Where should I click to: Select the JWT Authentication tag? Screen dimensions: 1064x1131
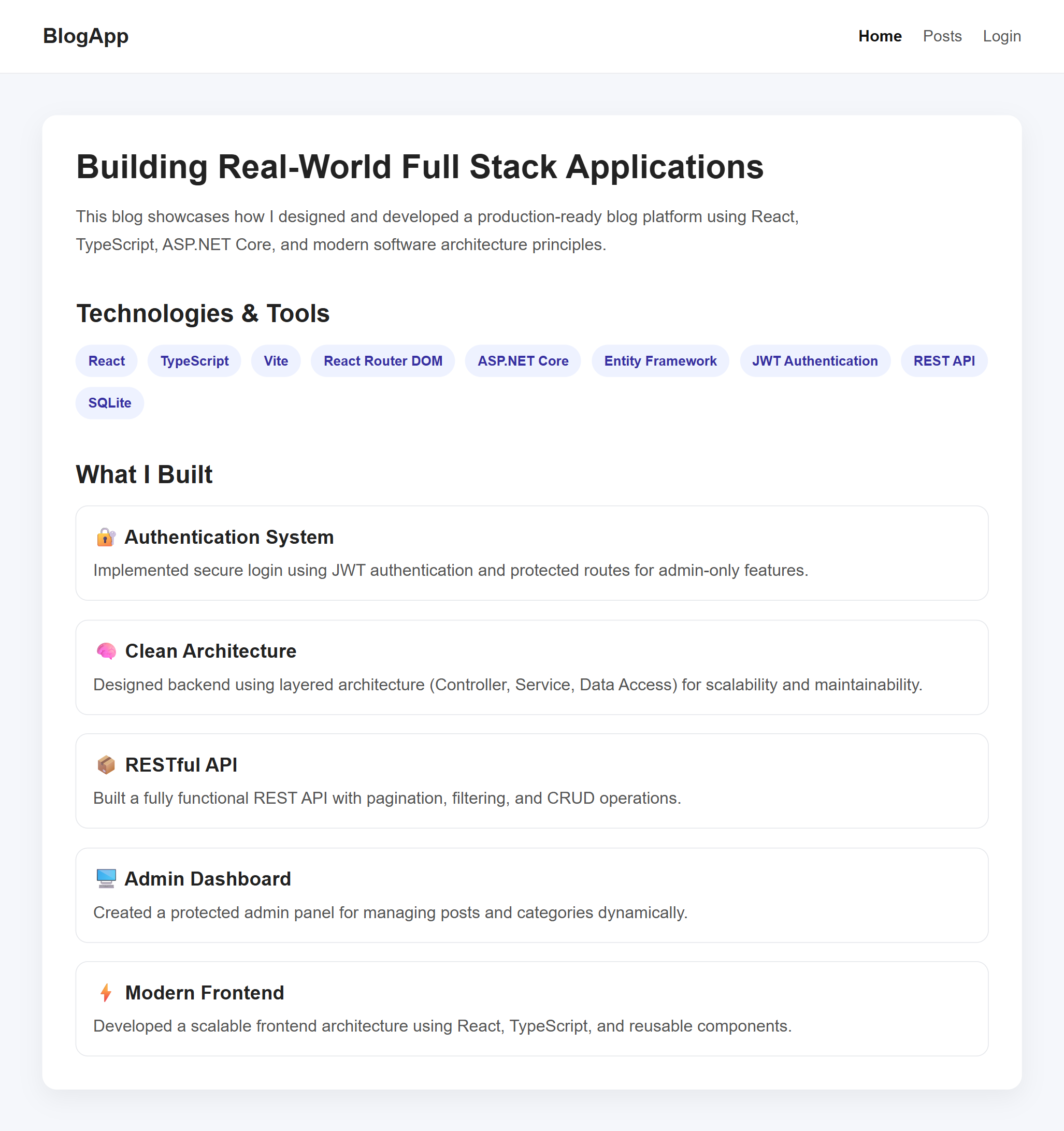click(815, 361)
